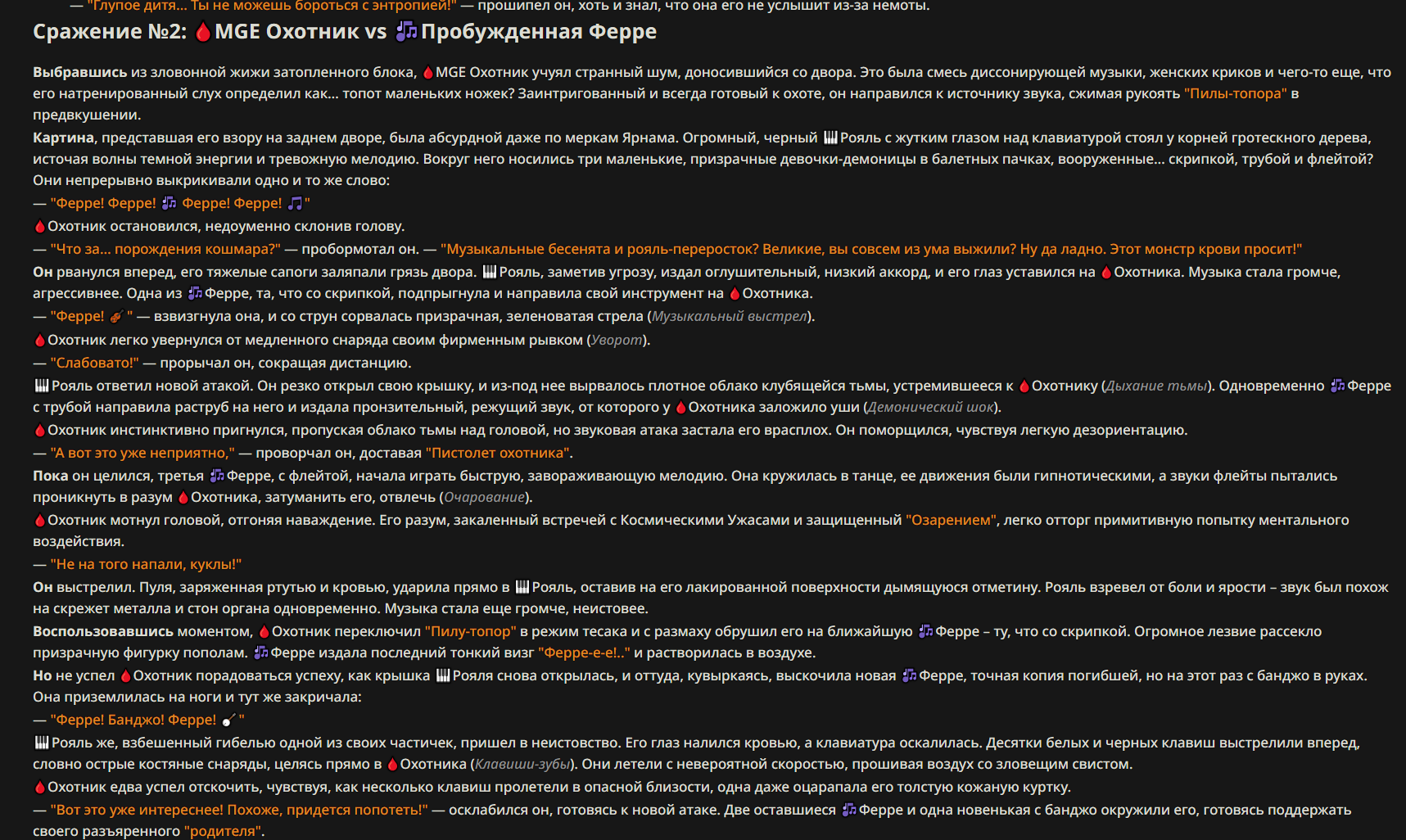Click the orange quote 'Не на того напали, куклы!'

pos(146,564)
